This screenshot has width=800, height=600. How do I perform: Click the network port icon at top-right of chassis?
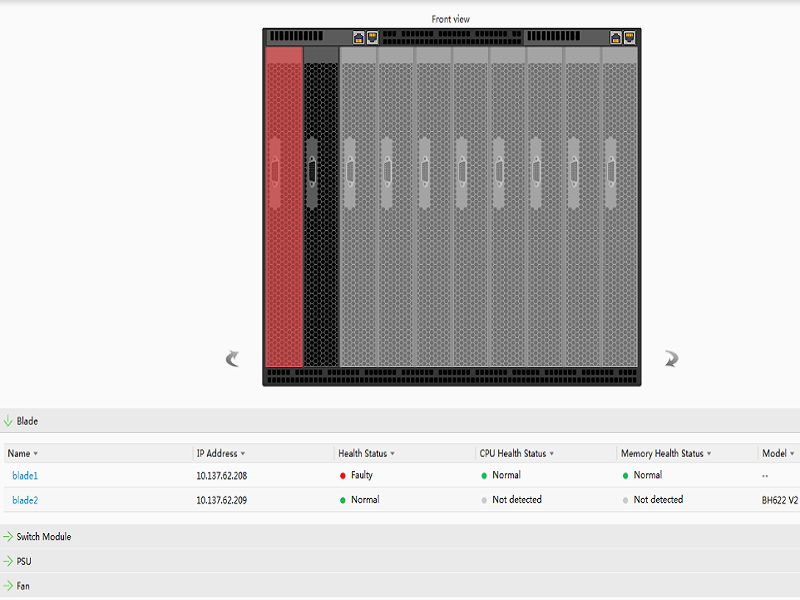pos(630,37)
